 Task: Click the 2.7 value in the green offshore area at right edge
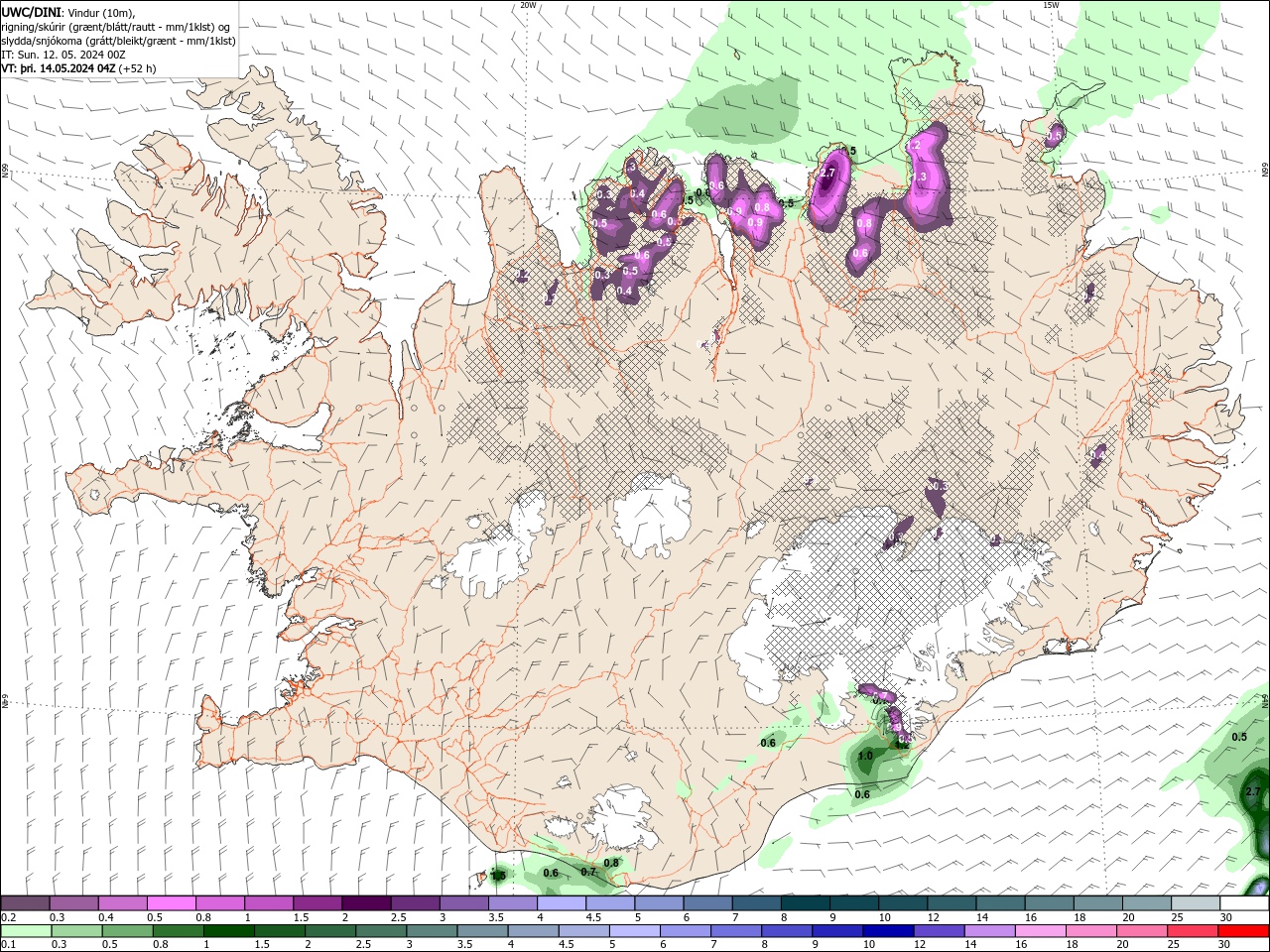click(1252, 791)
